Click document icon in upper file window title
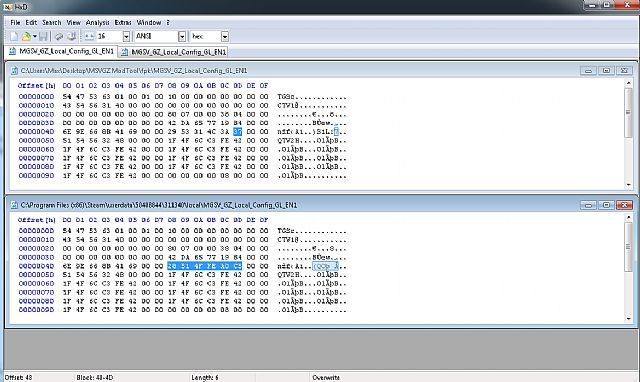Viewport: 640px width, 382px height. 14,71
